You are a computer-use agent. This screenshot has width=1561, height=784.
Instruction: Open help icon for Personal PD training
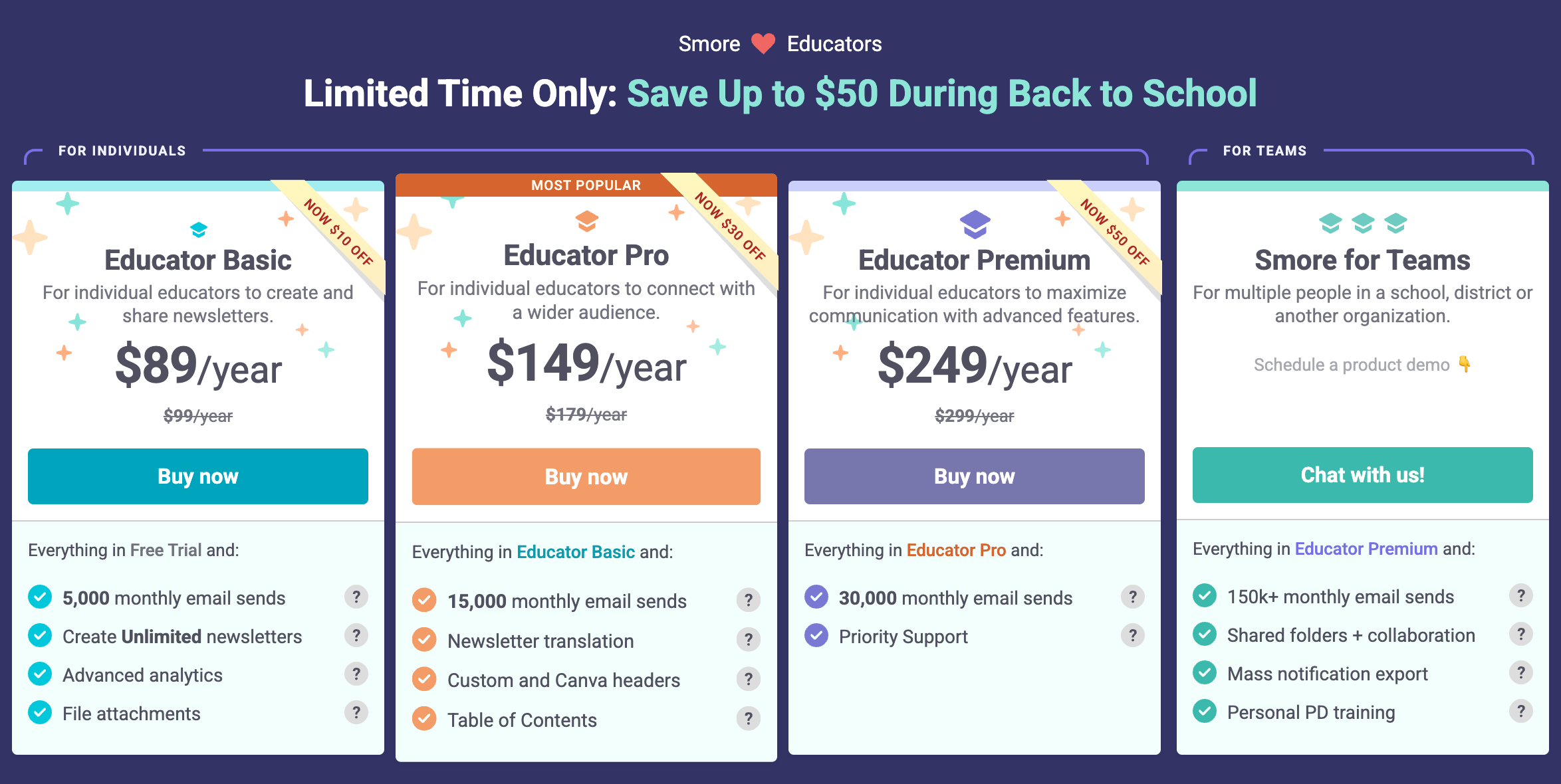pos(1521,711)
